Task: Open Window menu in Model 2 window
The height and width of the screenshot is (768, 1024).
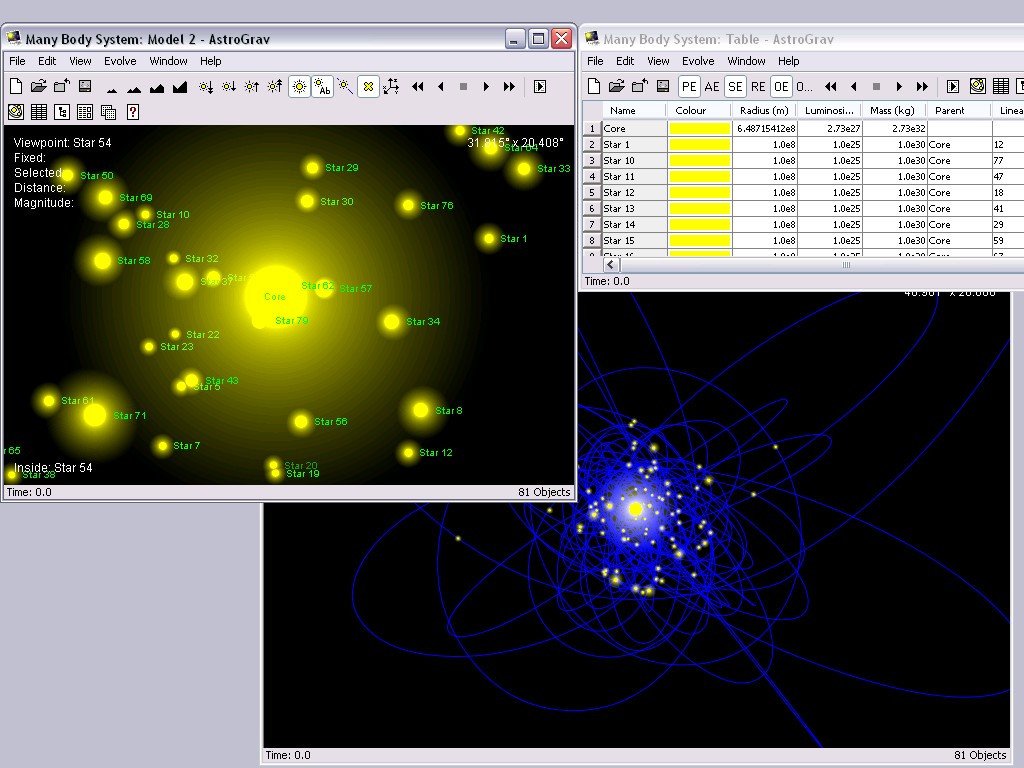Action: (168, 61)
